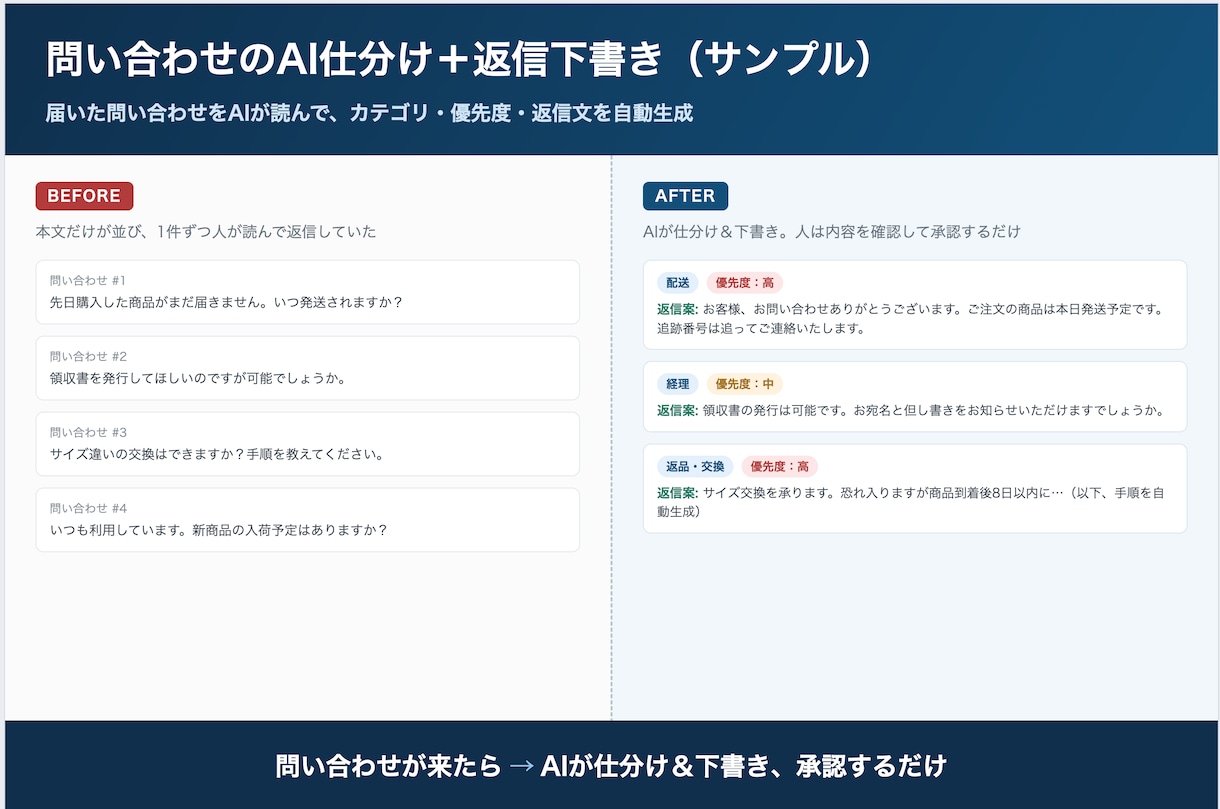Click the text 本文だけが並び、1件ずつ人が読んで返信していた
Viewport: 1220px width, 809px height.
206,232
